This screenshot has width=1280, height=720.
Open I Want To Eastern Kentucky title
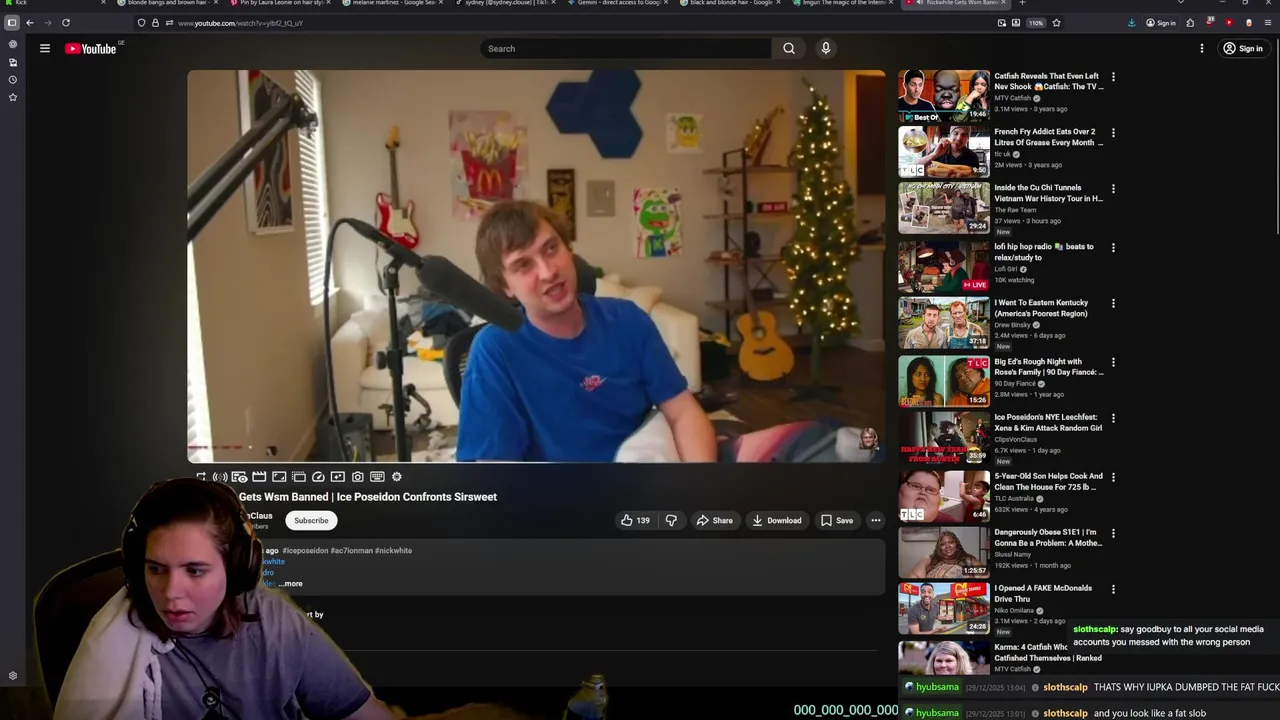point(1041,308)
